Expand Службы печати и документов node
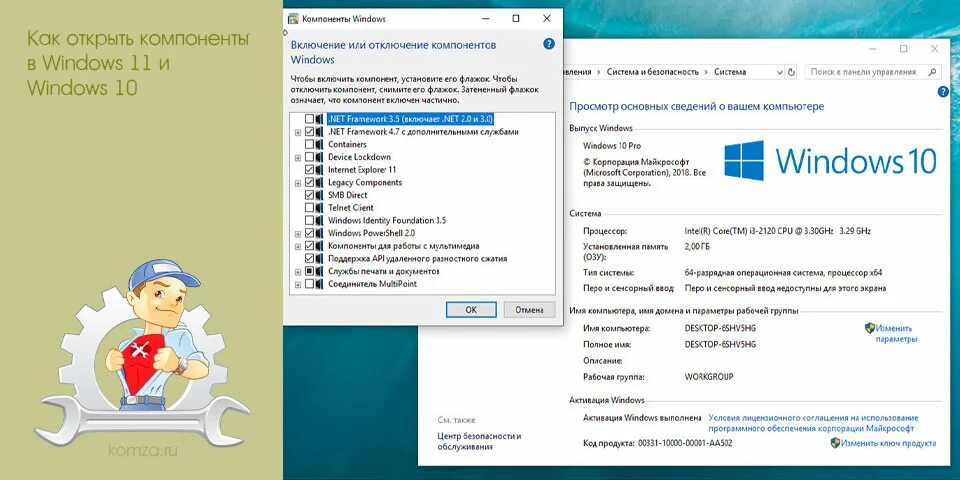Image resolution: width=960 pixels, height=480 pixels. (x=298, y=271)
